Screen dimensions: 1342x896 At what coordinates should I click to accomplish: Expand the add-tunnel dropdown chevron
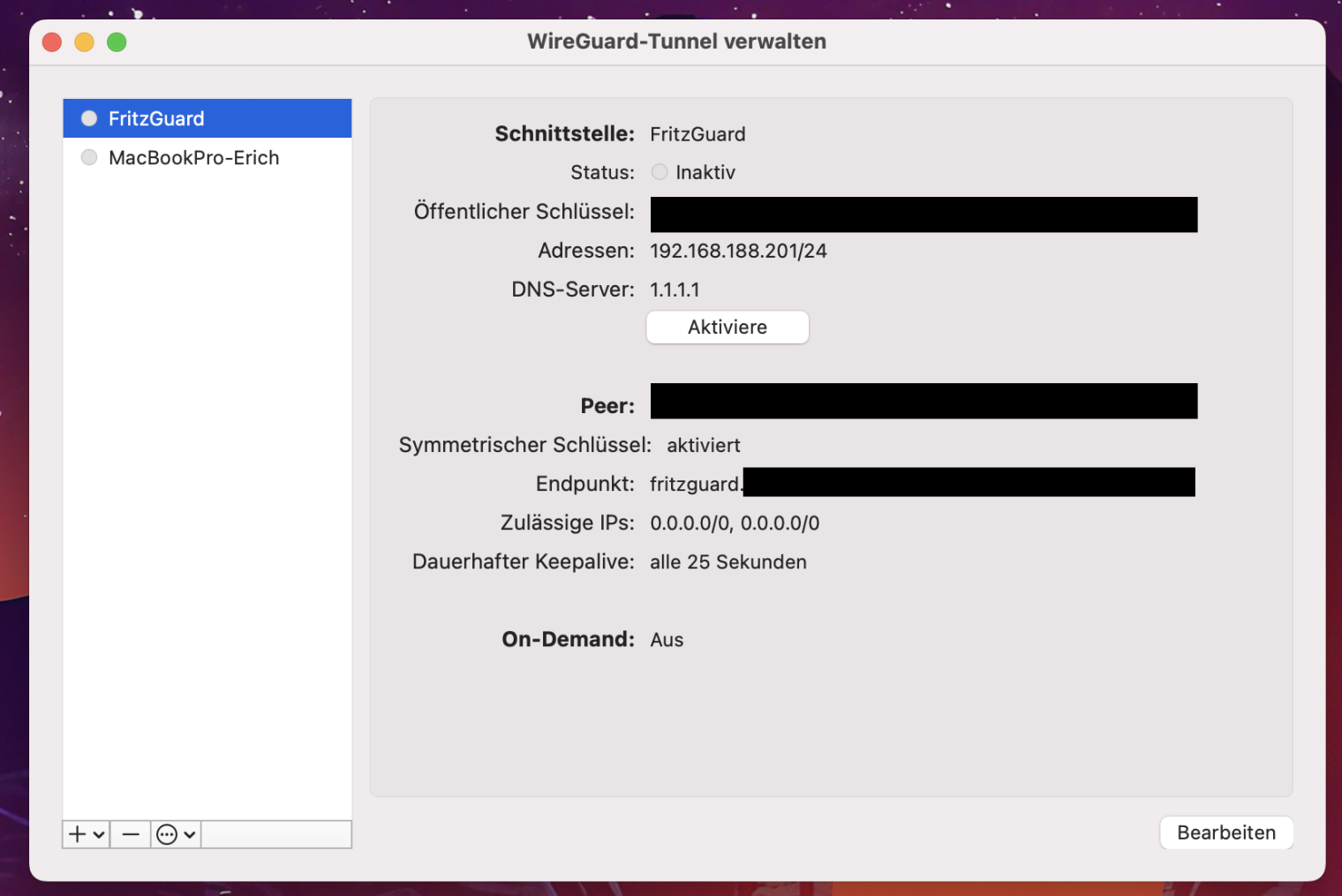(x=99, y=834)
